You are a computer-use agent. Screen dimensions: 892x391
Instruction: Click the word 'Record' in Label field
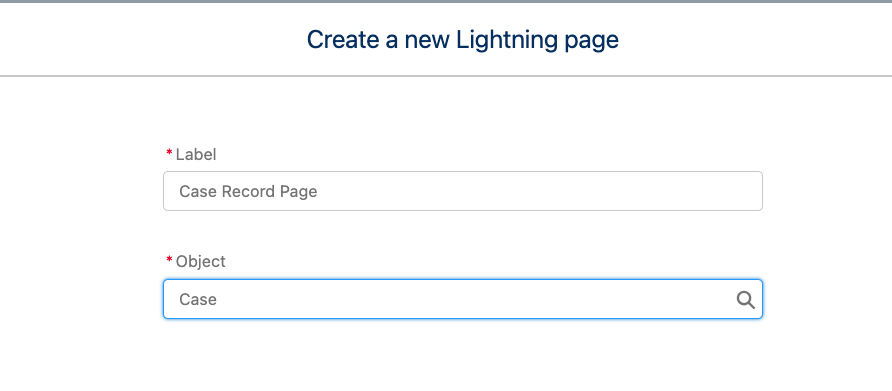(x=248, y=191)
